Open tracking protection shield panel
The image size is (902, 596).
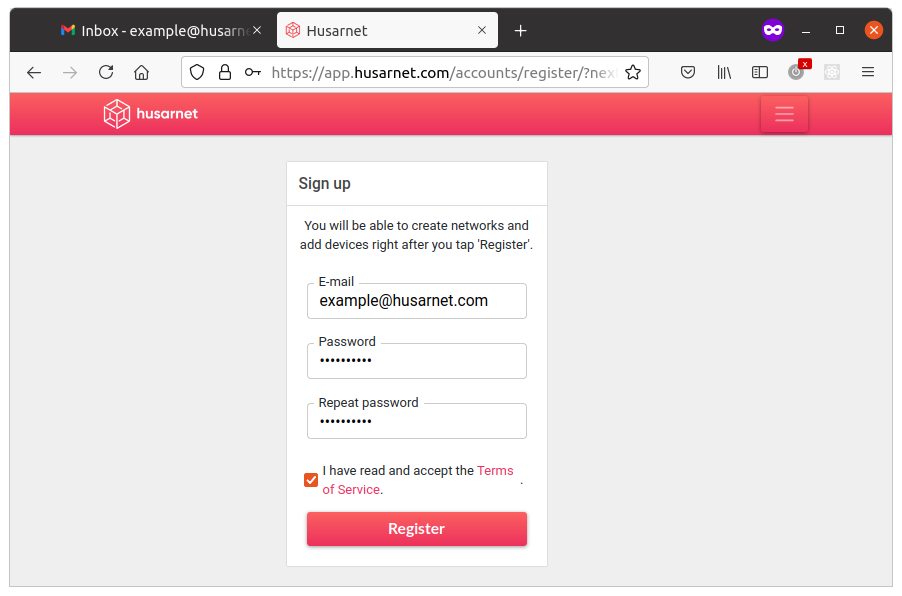197,72
